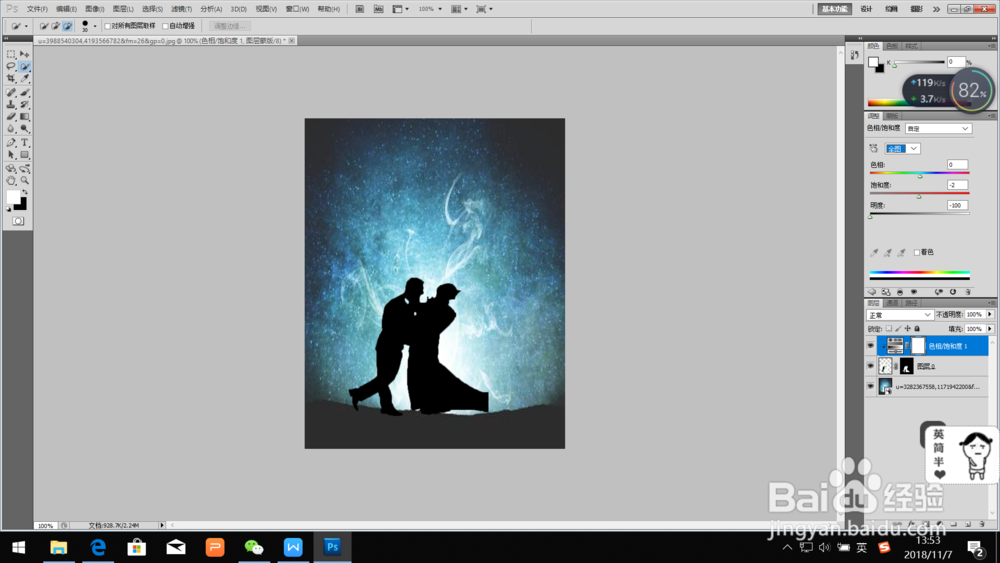Open the 文件(F) menu

[x=37, y=9]
